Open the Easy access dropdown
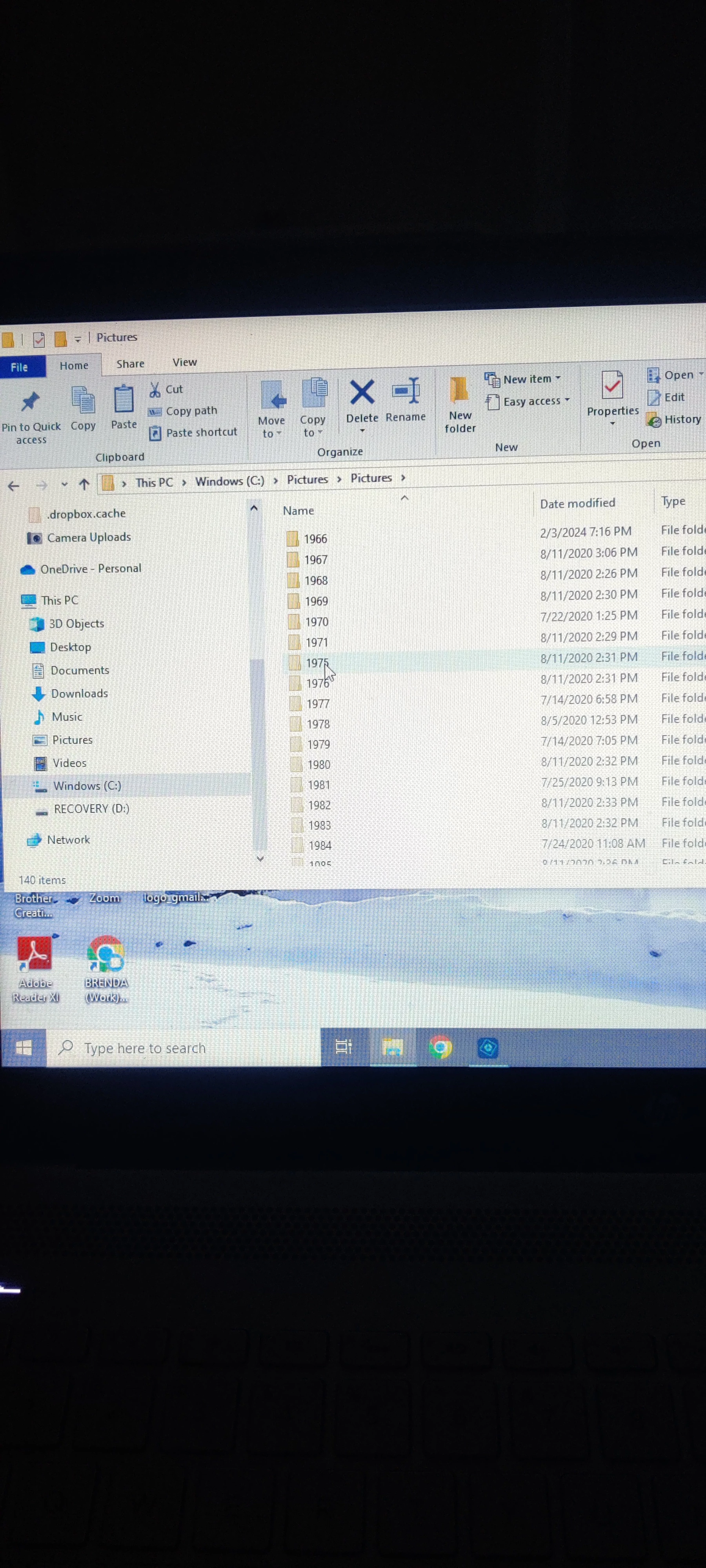Viewport: 706px width, 1568px height. point(528,401)
